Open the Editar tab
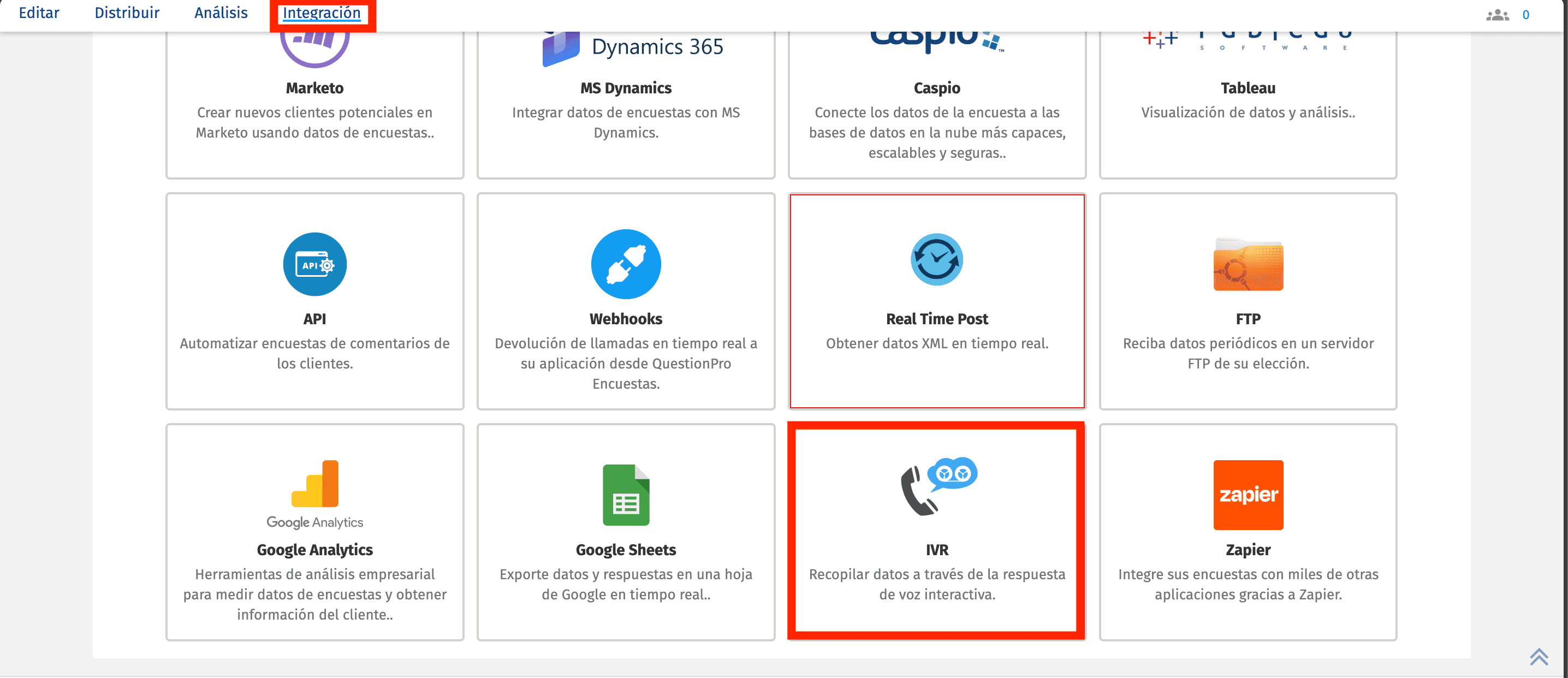This screenshot has width=1568, height=678. pos(39,13)
